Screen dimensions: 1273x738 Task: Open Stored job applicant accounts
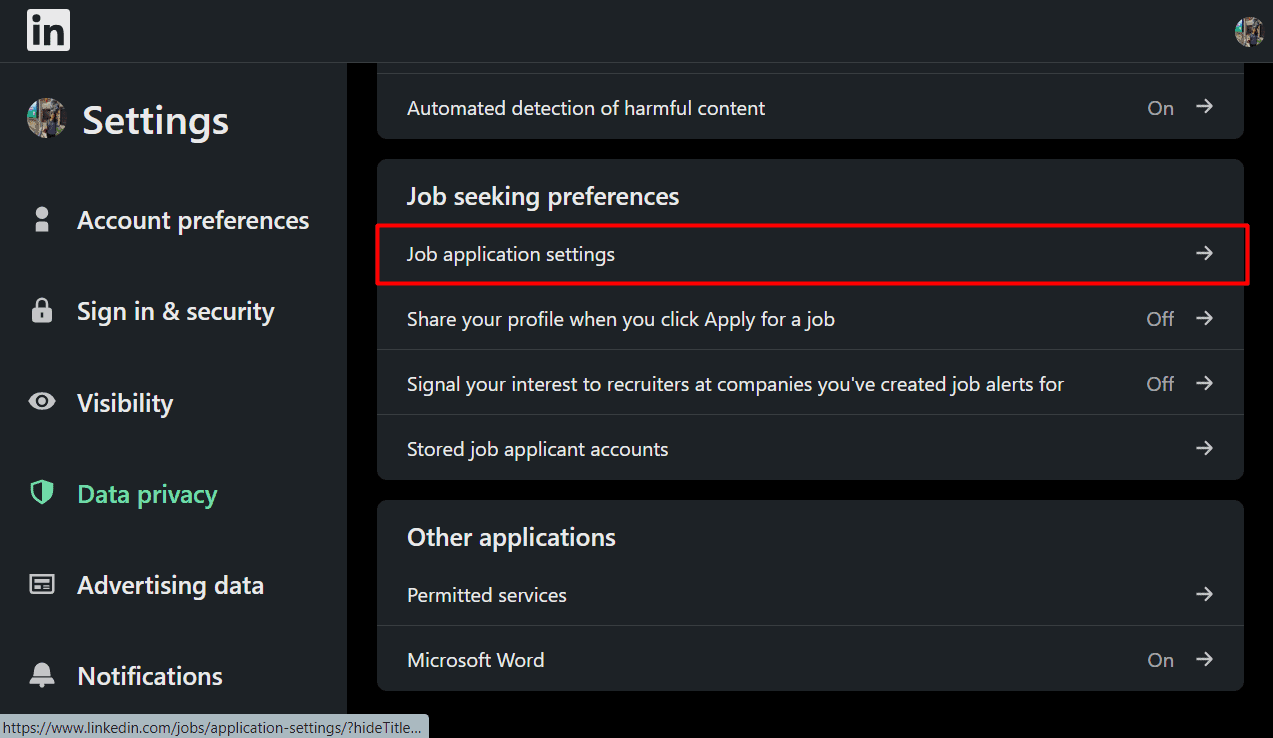pos(810,449)
